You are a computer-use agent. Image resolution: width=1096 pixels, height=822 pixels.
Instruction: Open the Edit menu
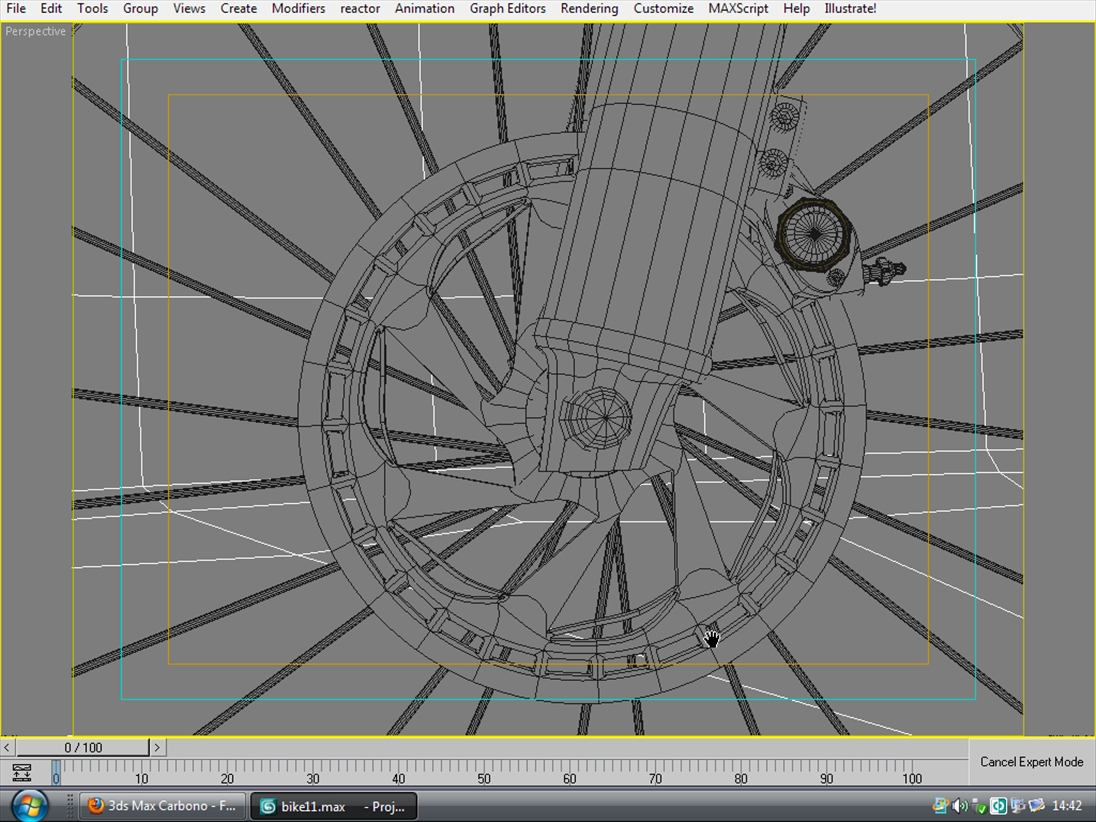click(50, 8)
